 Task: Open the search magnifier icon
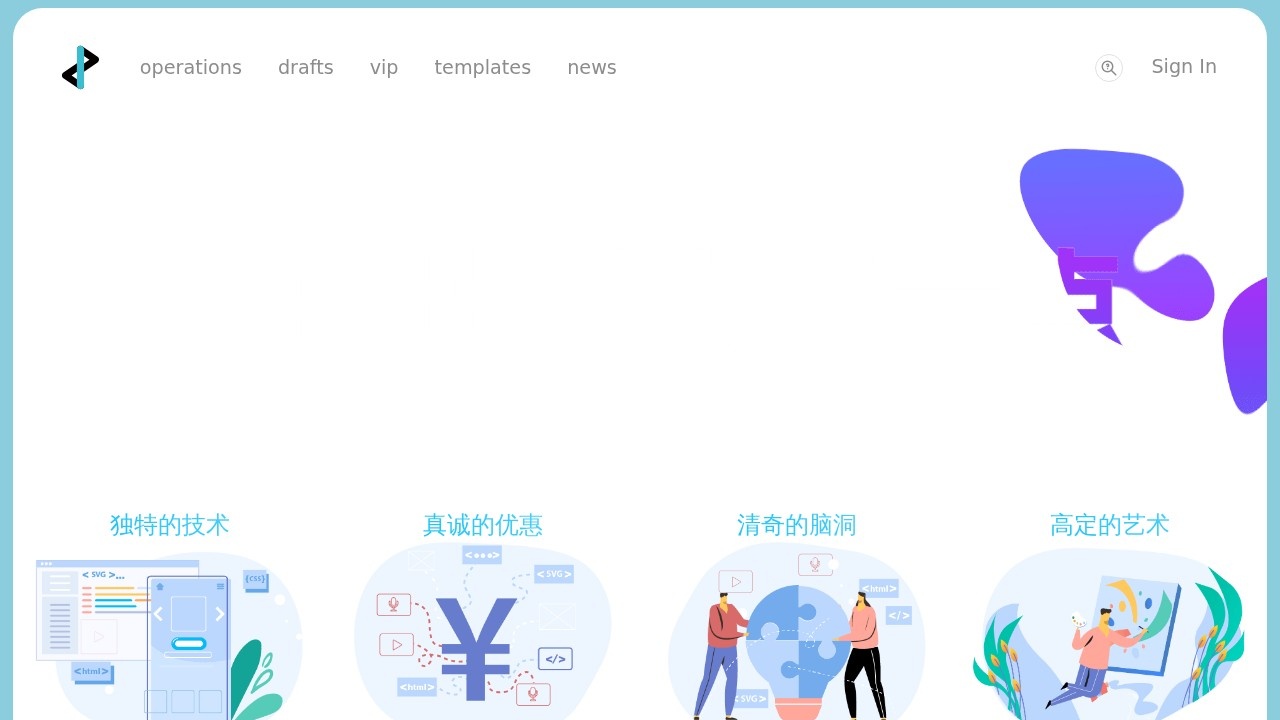pyautogui.click(x=1108, y=68)
